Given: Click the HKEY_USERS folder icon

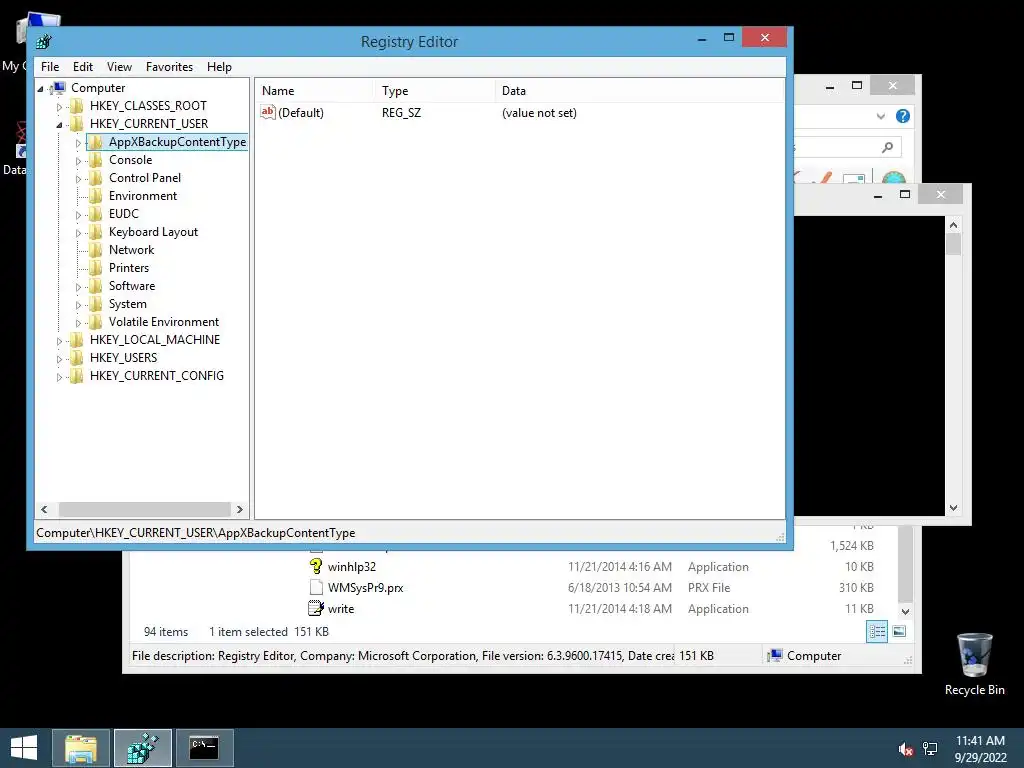Looking at the screenshot, I should [x=76, y=357].
